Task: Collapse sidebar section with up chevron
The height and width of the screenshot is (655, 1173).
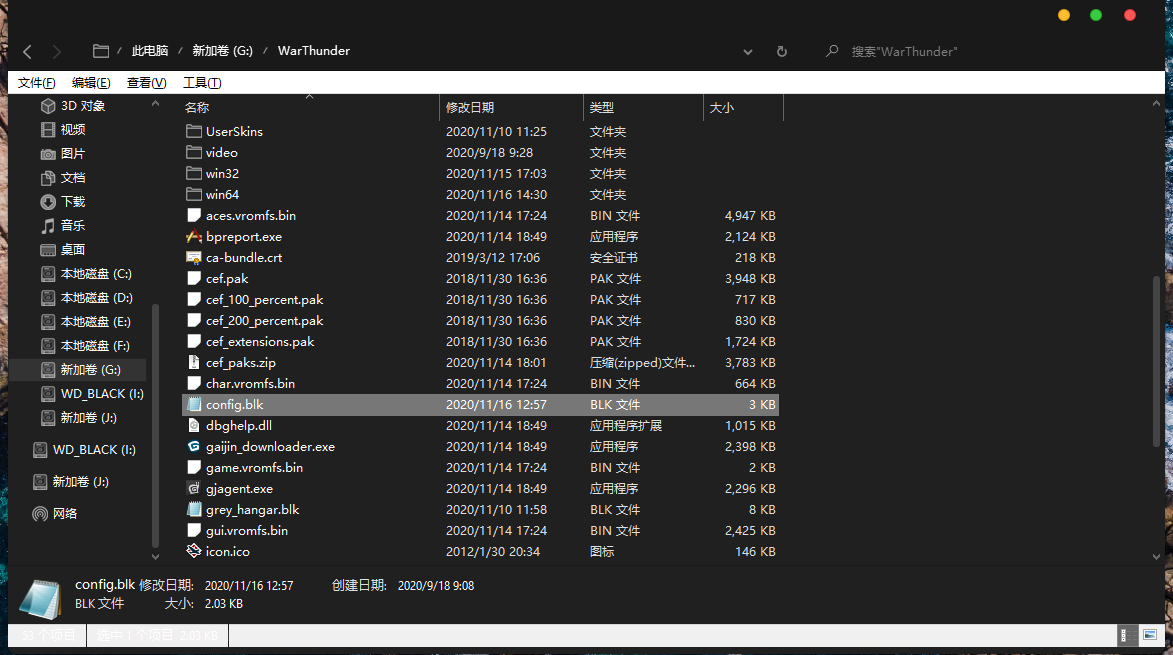Action: coord(156,104)
